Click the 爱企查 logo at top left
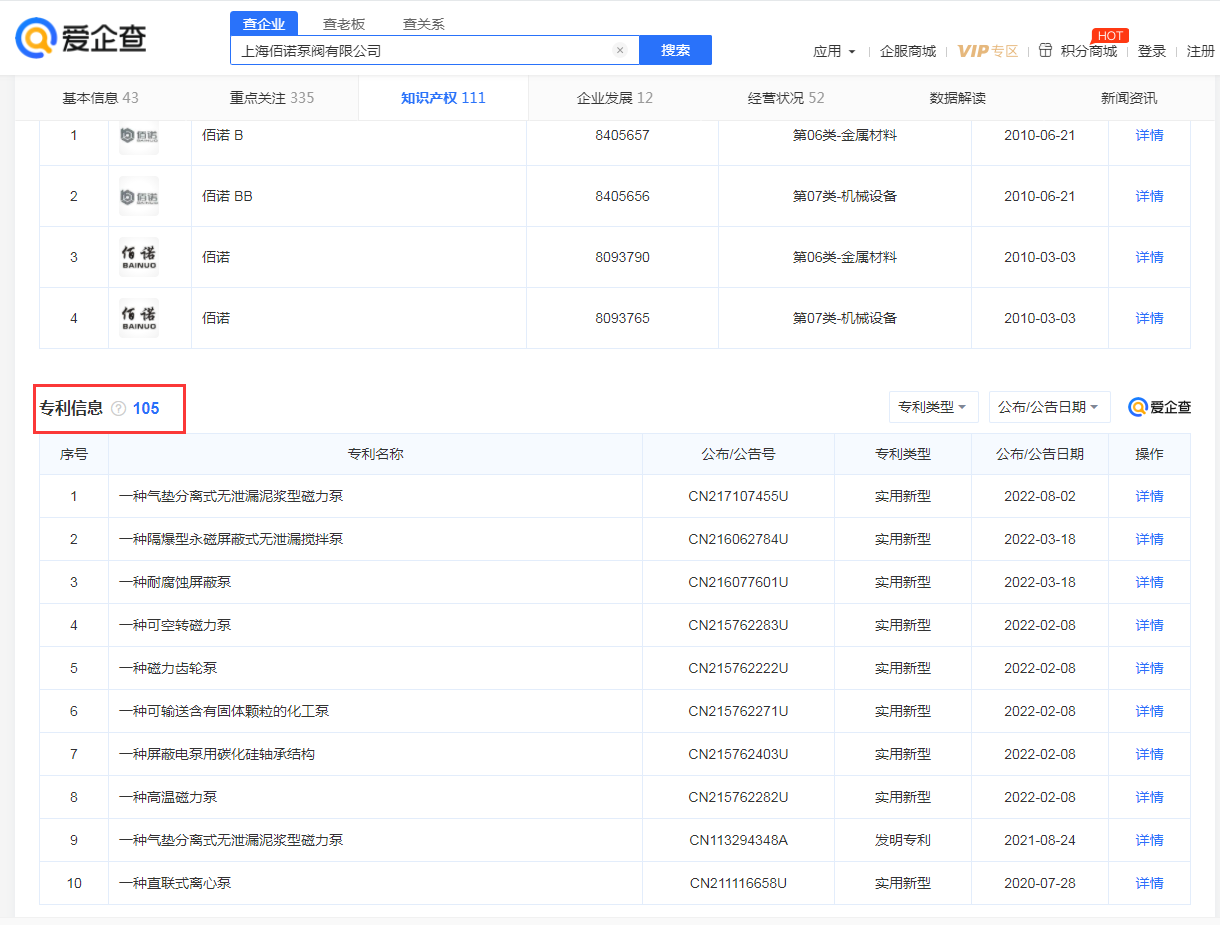 click(x=81, y=38)
